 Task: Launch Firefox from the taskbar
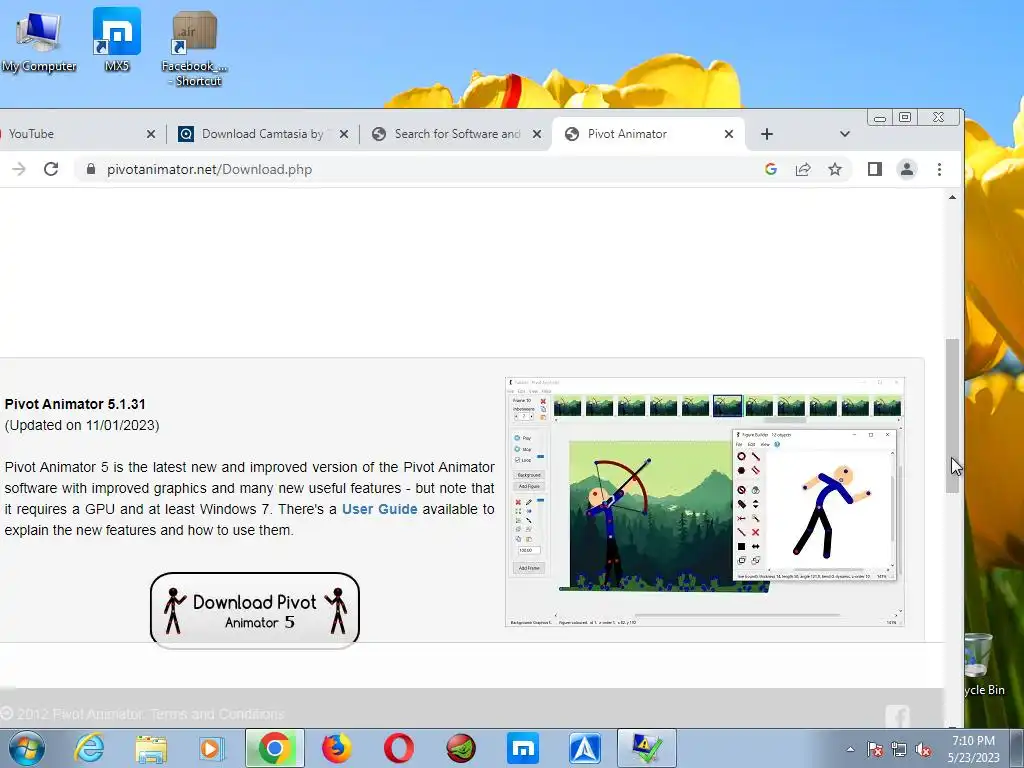tap(337, 748)
